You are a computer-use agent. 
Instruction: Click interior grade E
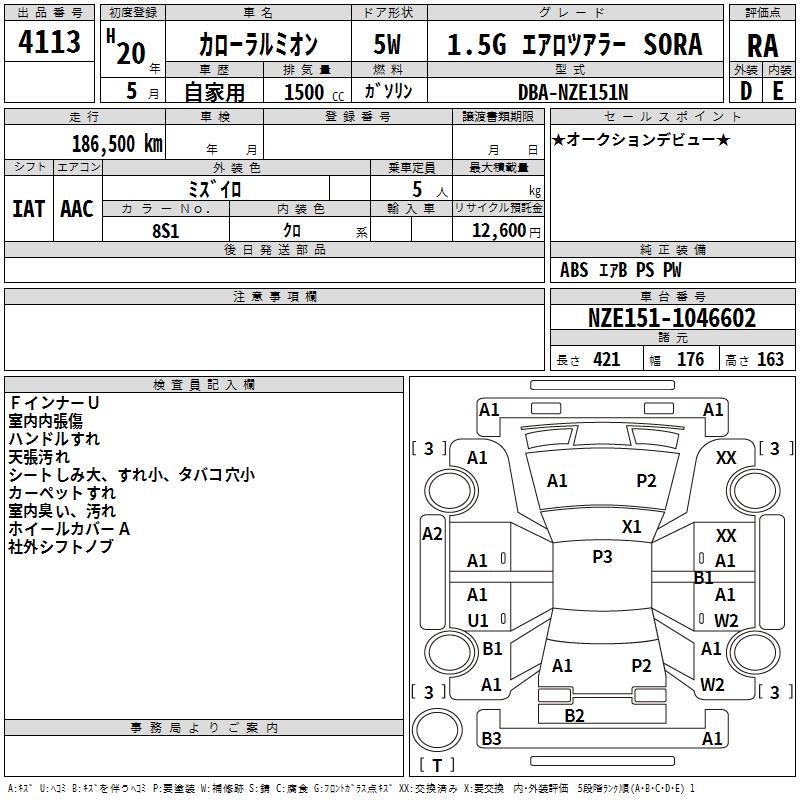click(778, 91)
